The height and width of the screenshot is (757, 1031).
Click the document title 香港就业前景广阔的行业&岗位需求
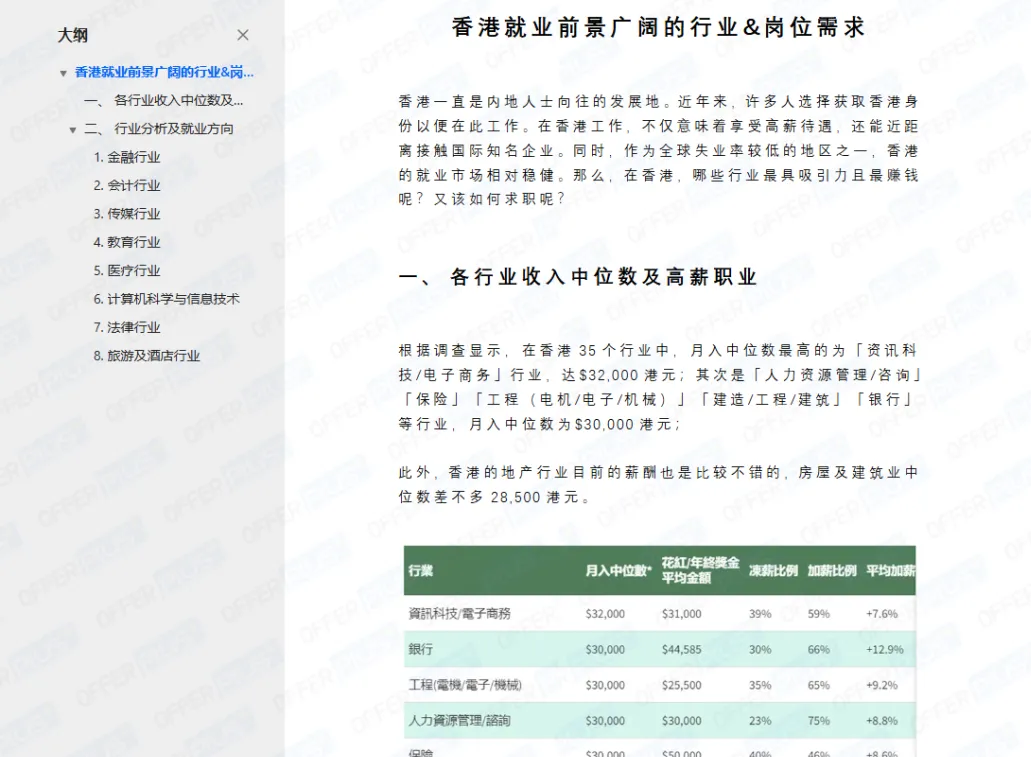coord(659,27)
